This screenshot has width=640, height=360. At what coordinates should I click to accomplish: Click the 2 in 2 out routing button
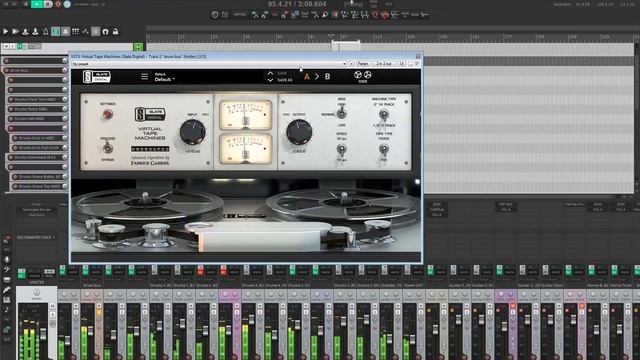click(x=384, y=64)
